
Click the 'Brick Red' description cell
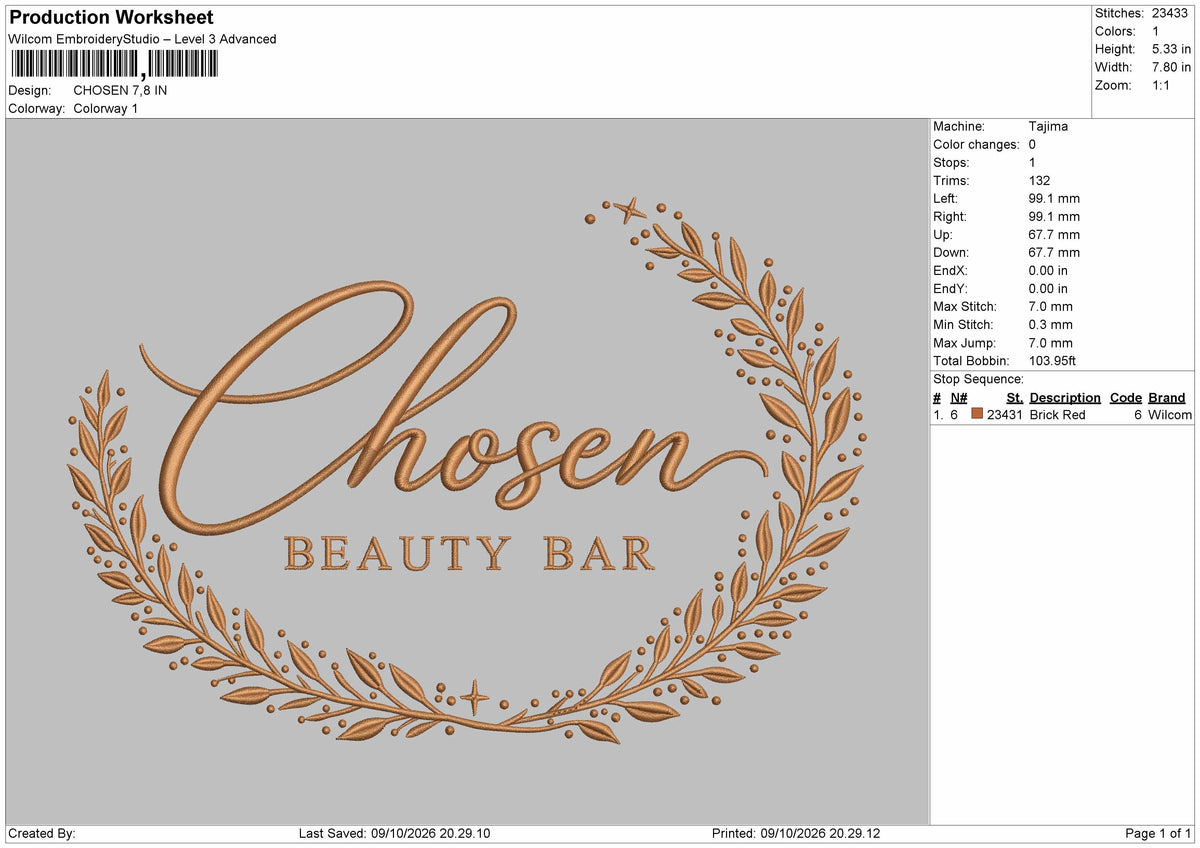click(x=1057, y=415)
